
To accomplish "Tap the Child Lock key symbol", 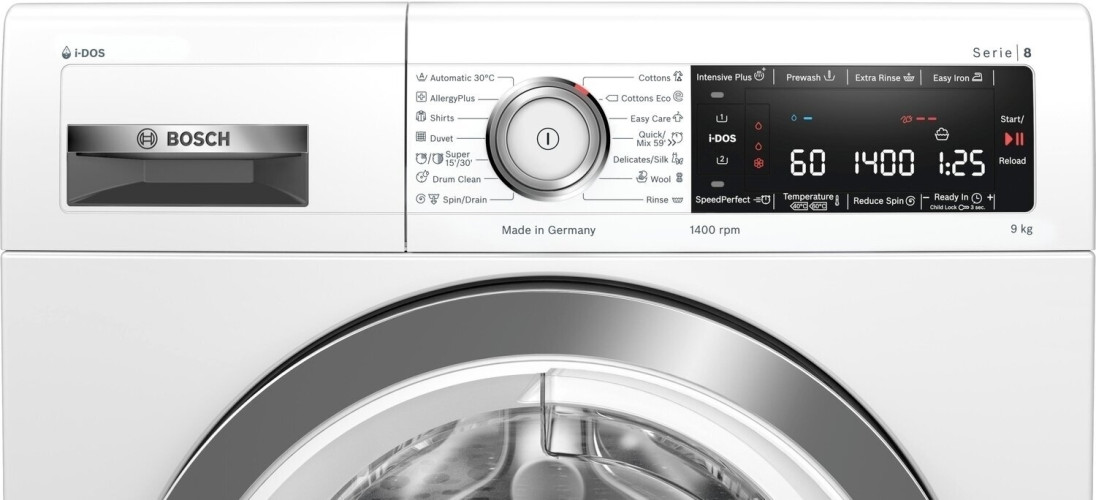I will (964, 208).
